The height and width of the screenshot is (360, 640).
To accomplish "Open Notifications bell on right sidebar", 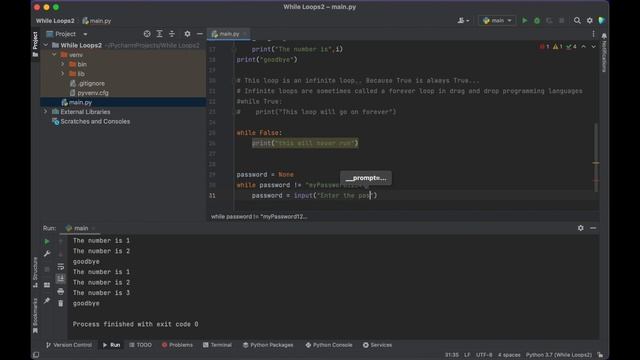I will pos(604,36).
